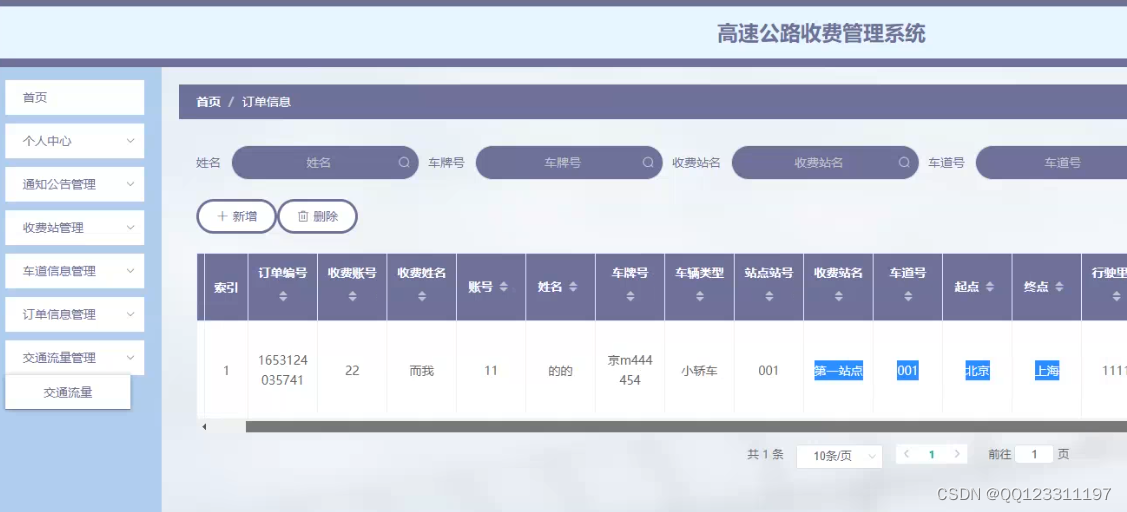Image resolution: width=1127 pixels, height=512 pixels.
Task: Click the 索引 column header
Action: coord(226,288)
